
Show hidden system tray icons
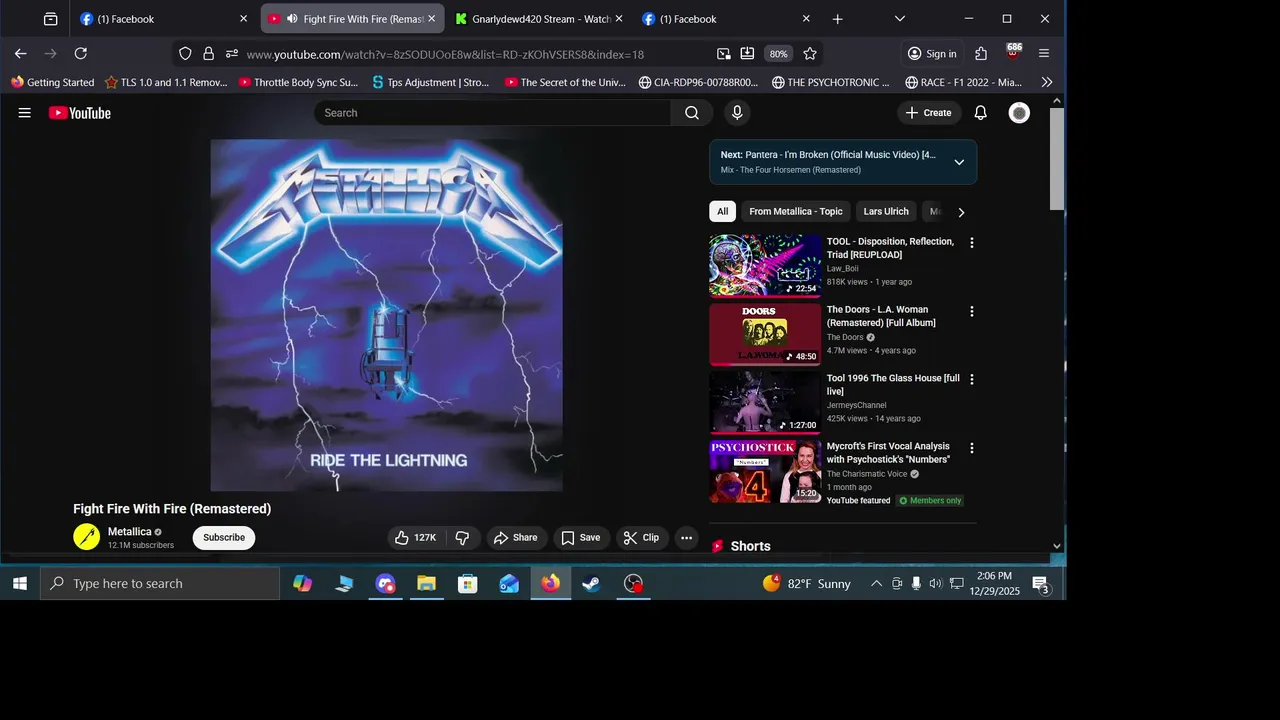click(876, 584)
